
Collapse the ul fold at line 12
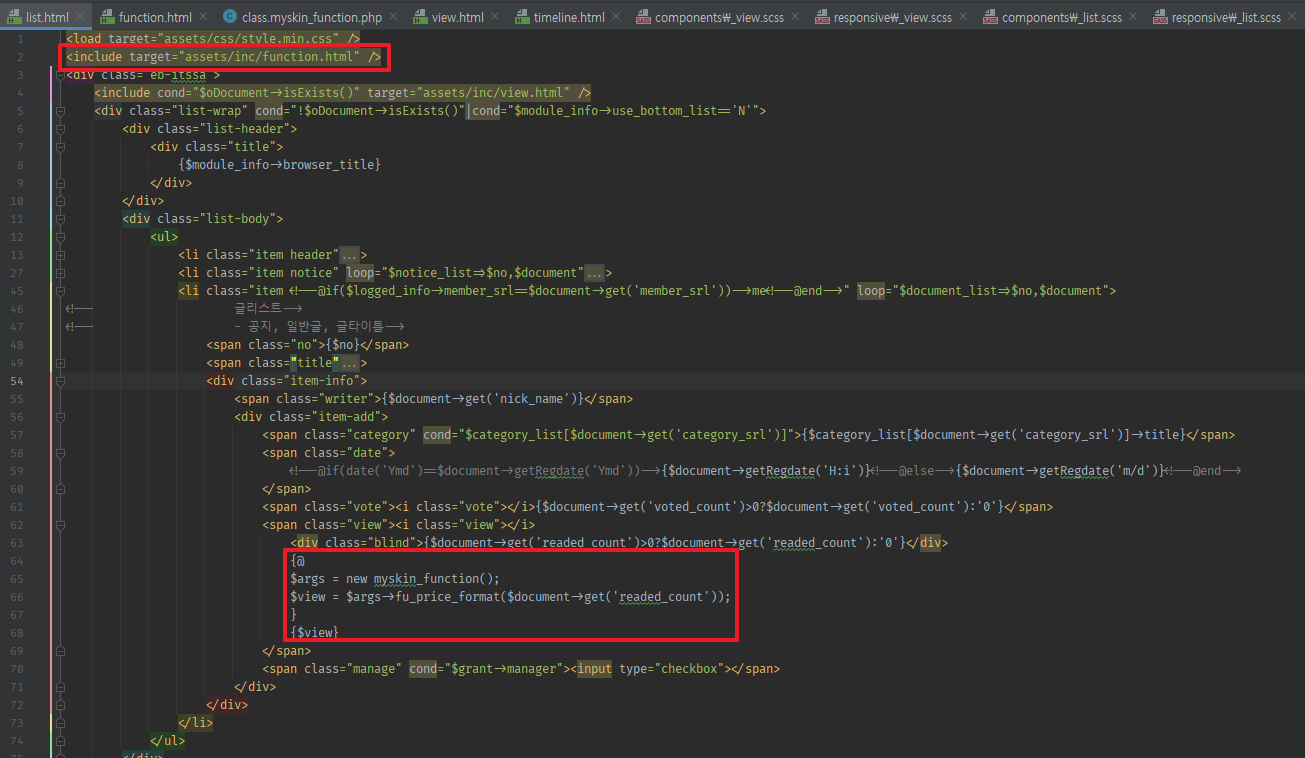tap(60, 237)
